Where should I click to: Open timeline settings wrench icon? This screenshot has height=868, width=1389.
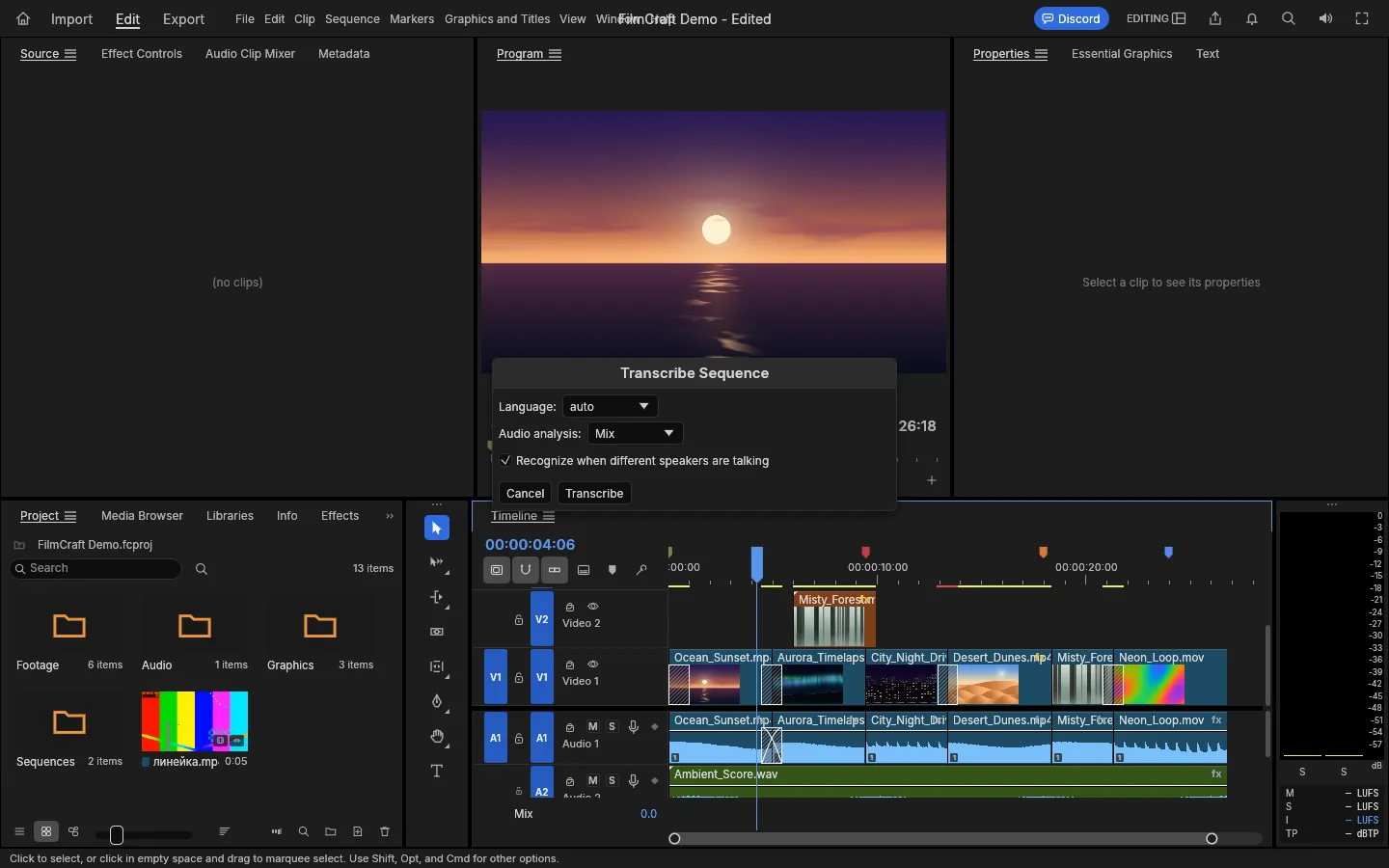(641, 570)
